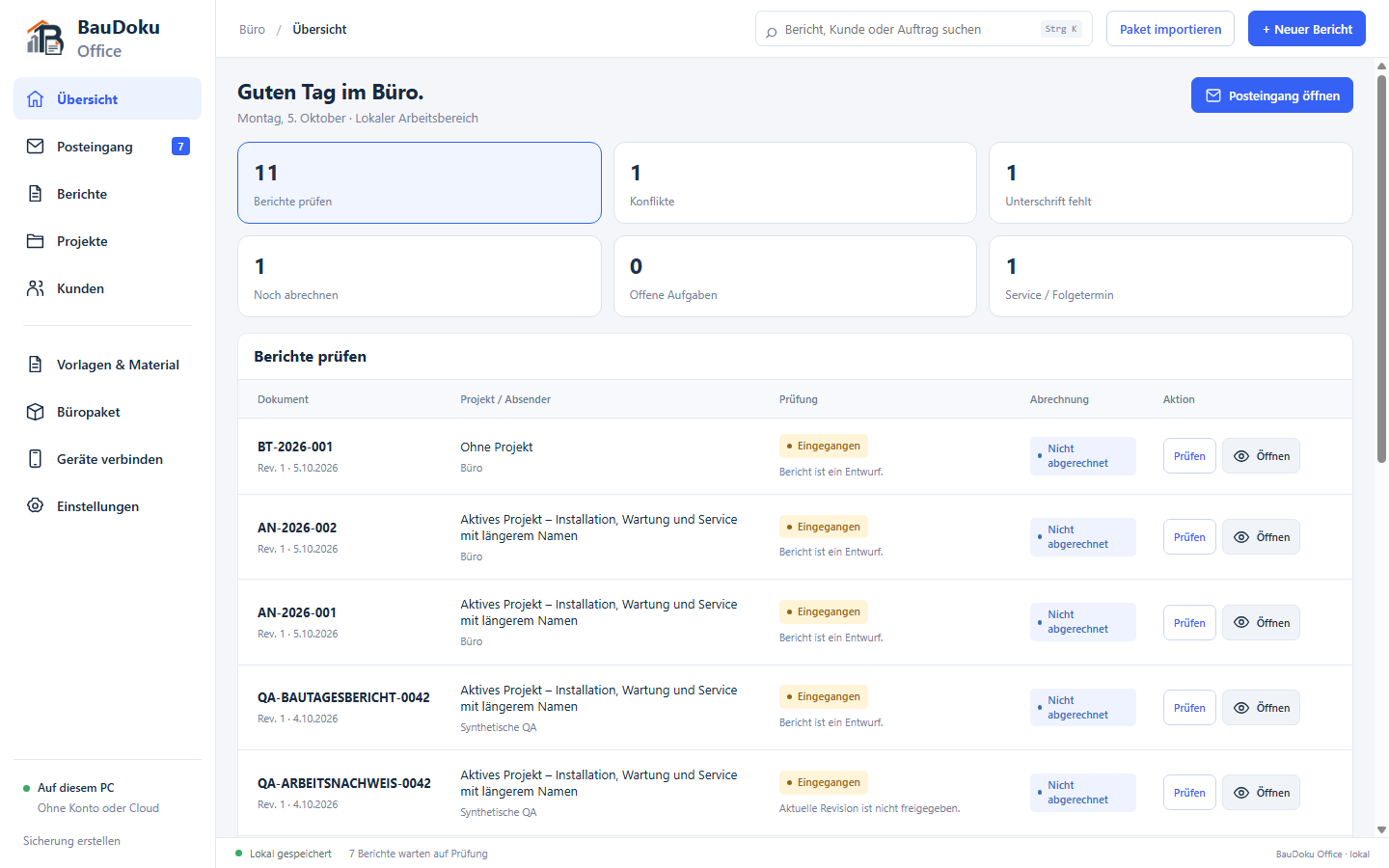Click the Büro breadcrumb link
Viewport: 1389px width, 868px height.
click(x=252, y=29)
